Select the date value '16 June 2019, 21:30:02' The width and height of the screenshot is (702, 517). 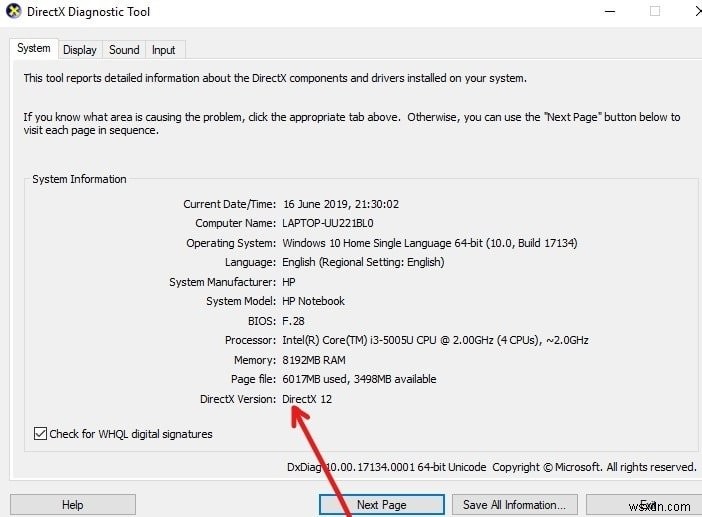[x=341, y=204]
